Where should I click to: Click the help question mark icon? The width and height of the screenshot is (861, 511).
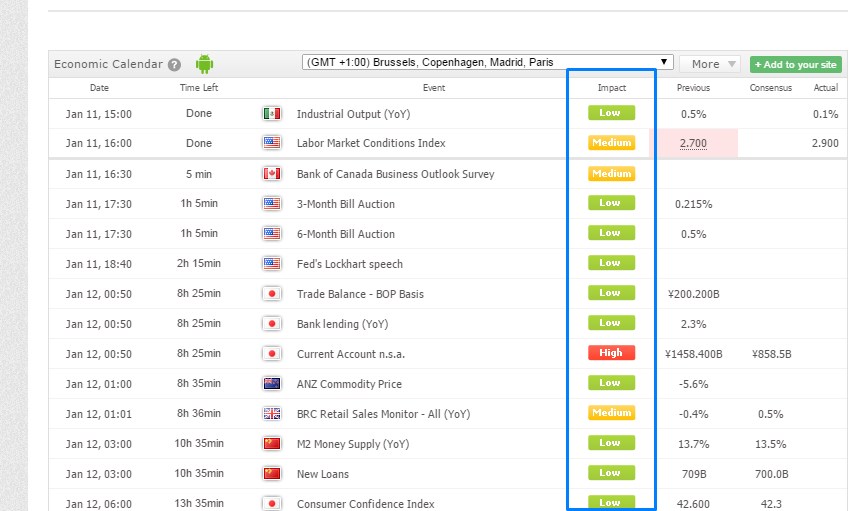[x=175, y=65]
